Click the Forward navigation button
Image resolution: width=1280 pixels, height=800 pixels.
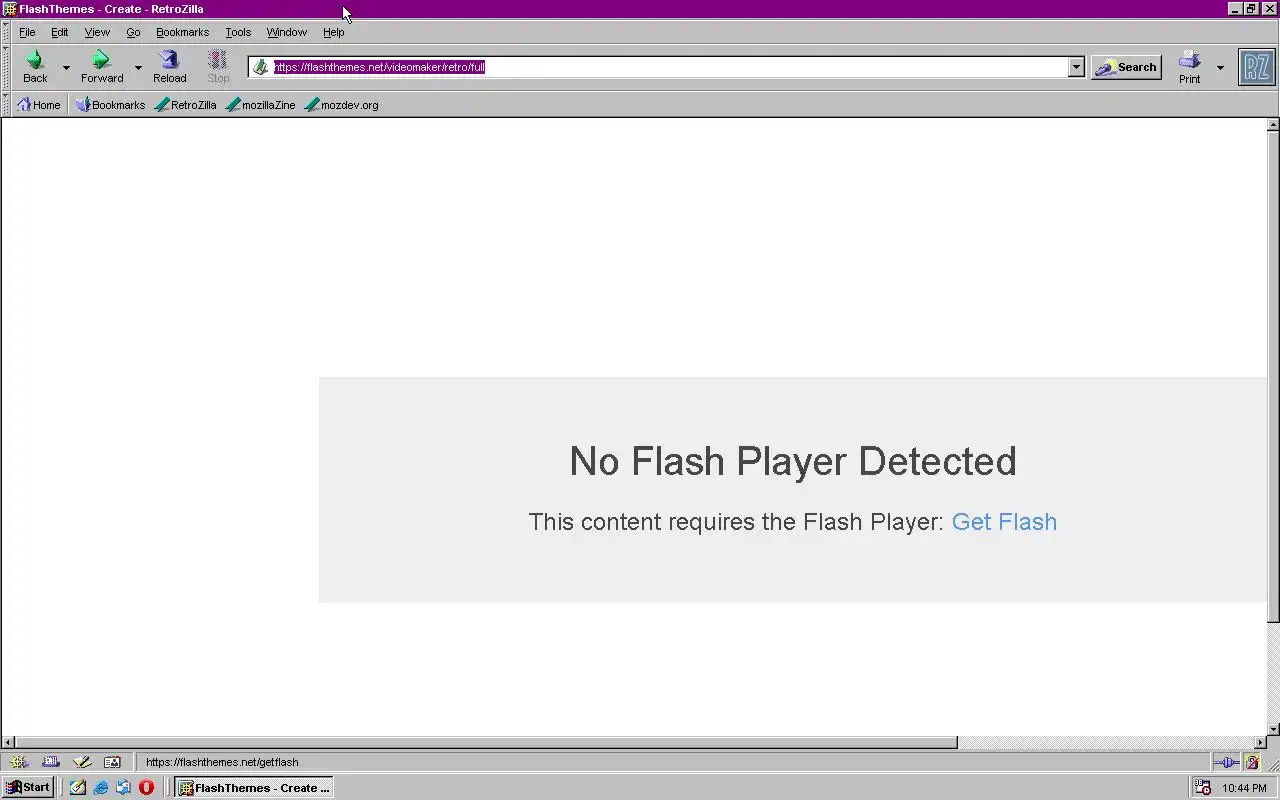101,67
